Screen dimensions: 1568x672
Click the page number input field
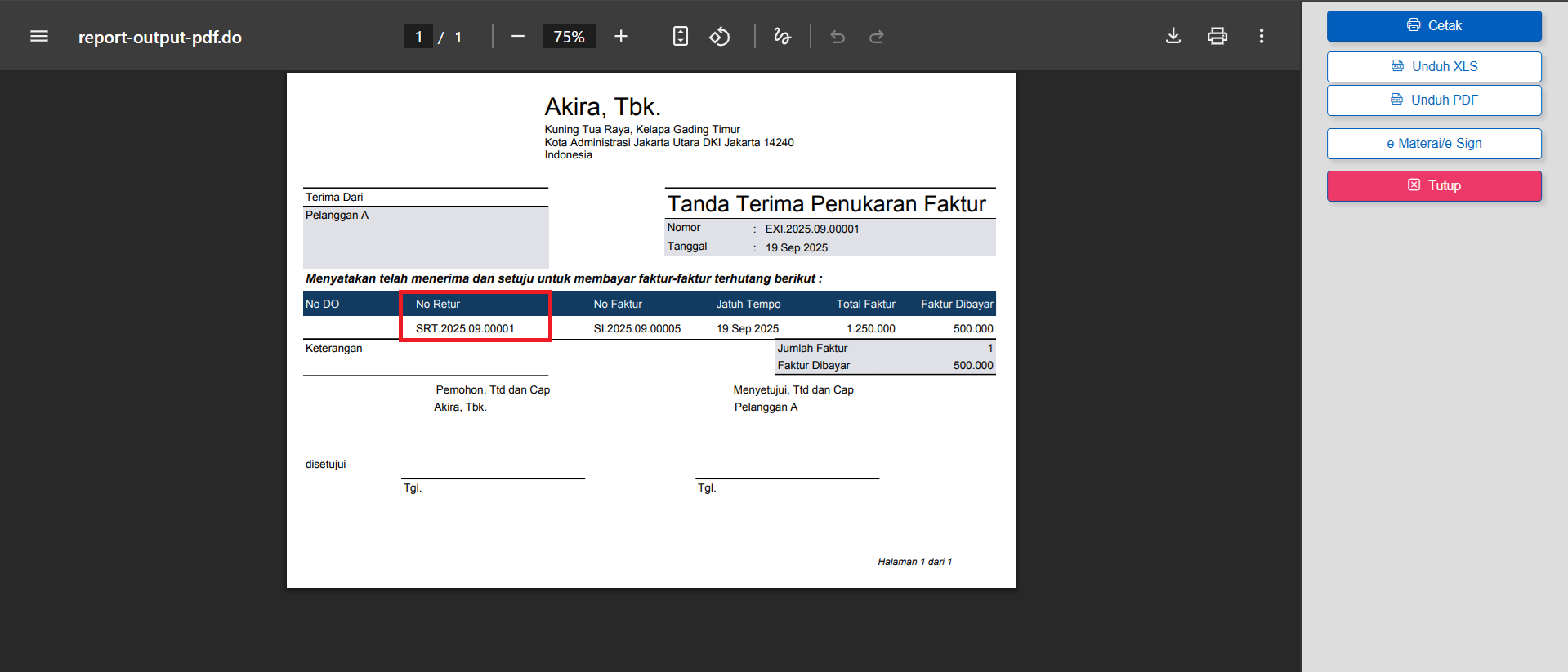click(x=418, y=37)
